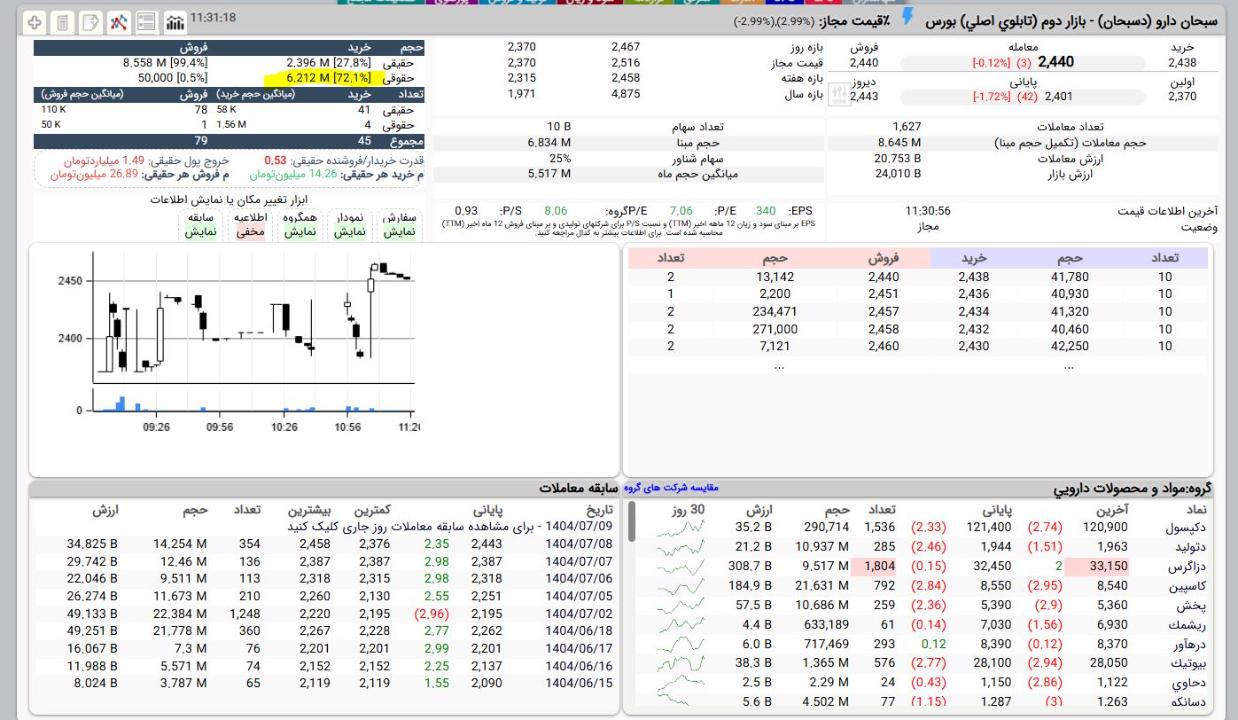Open the bar chart icon beside the clock
The width and height of the screenshot is (1238, 720).
click(175, 21)
